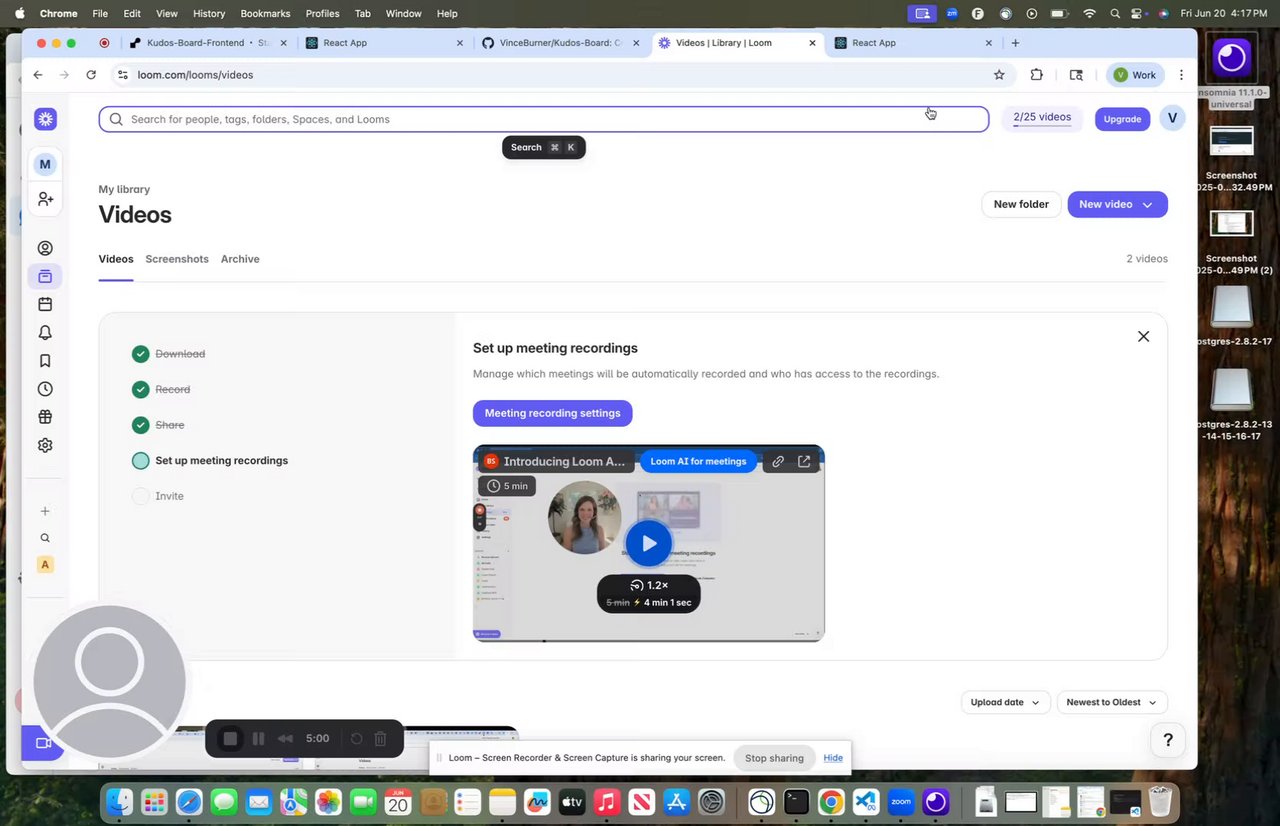Play the Introducing Loom AI video
The width and height of the screenshot is (1280, 826).
(x=649, y=543)
